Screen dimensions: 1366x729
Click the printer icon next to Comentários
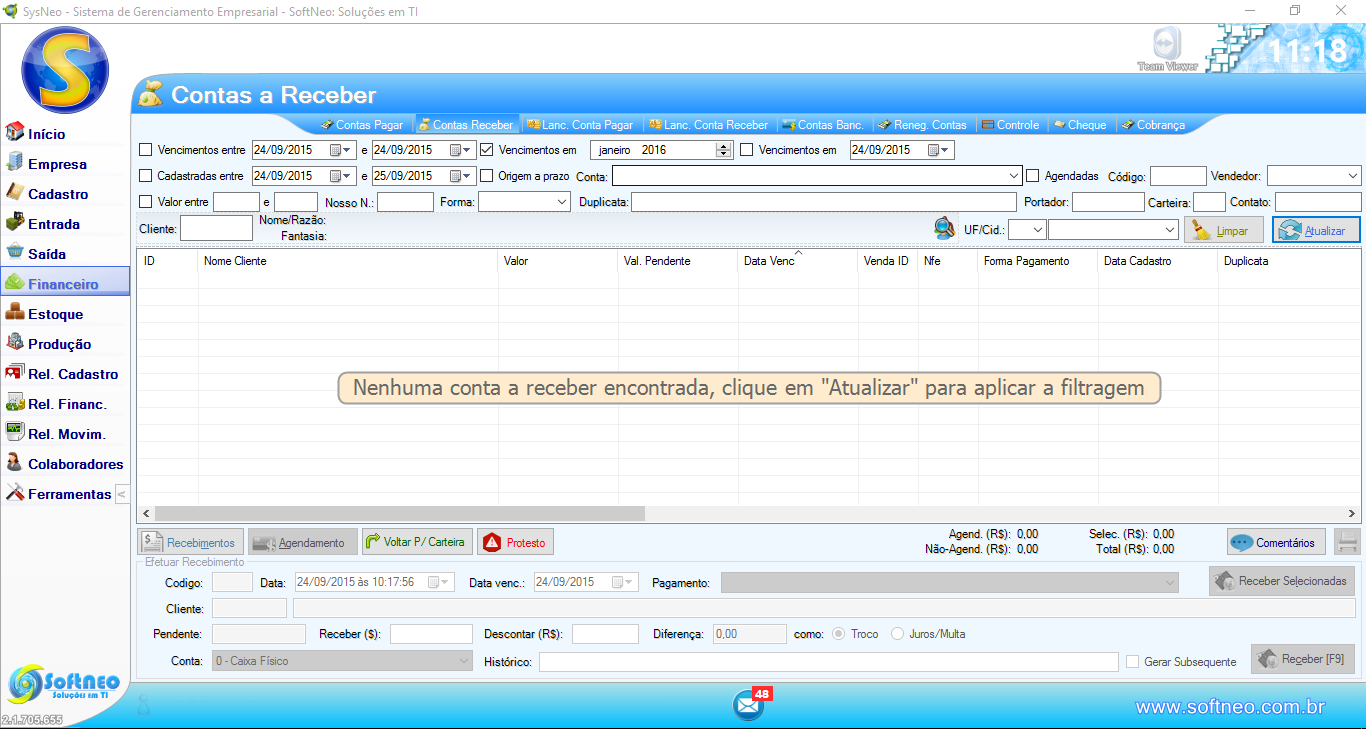(1347, 542)
